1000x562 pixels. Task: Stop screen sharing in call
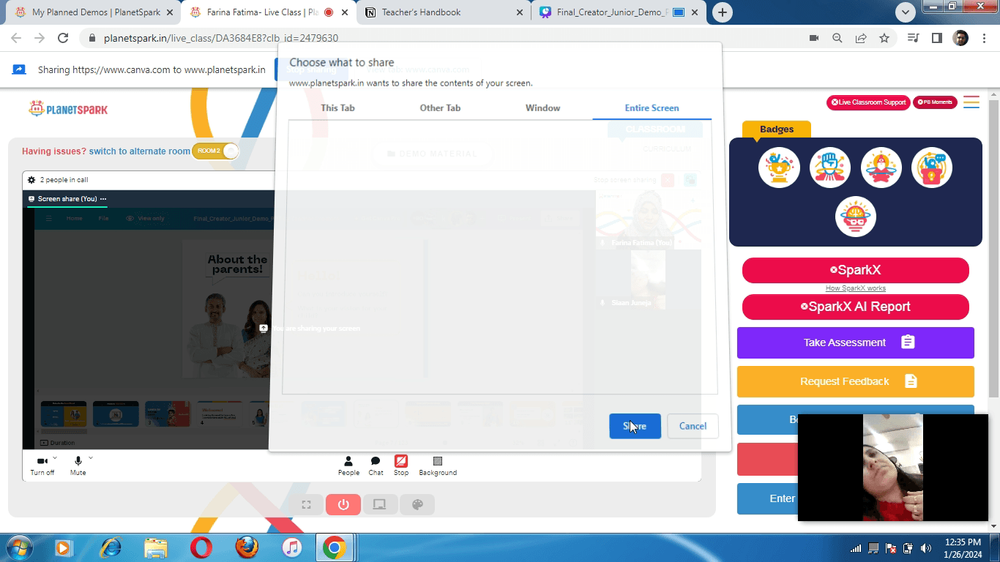[401, 466]
